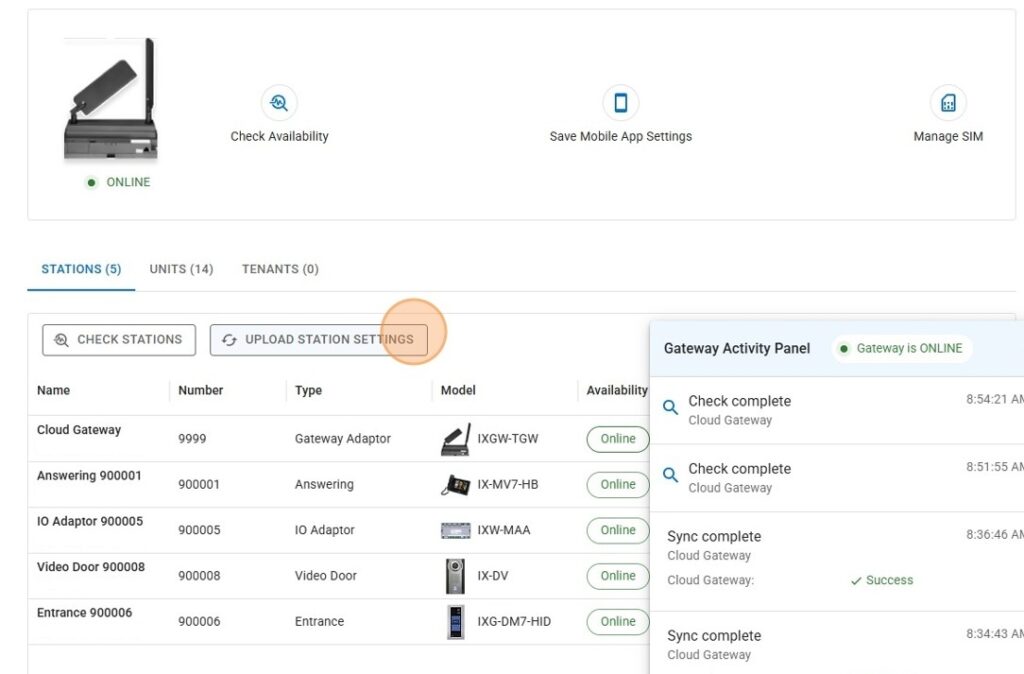Click the IXG-DM7-HID entrance panel icon
The width and height of the screenshot is (1024, 674).
(x=455, y=622)
